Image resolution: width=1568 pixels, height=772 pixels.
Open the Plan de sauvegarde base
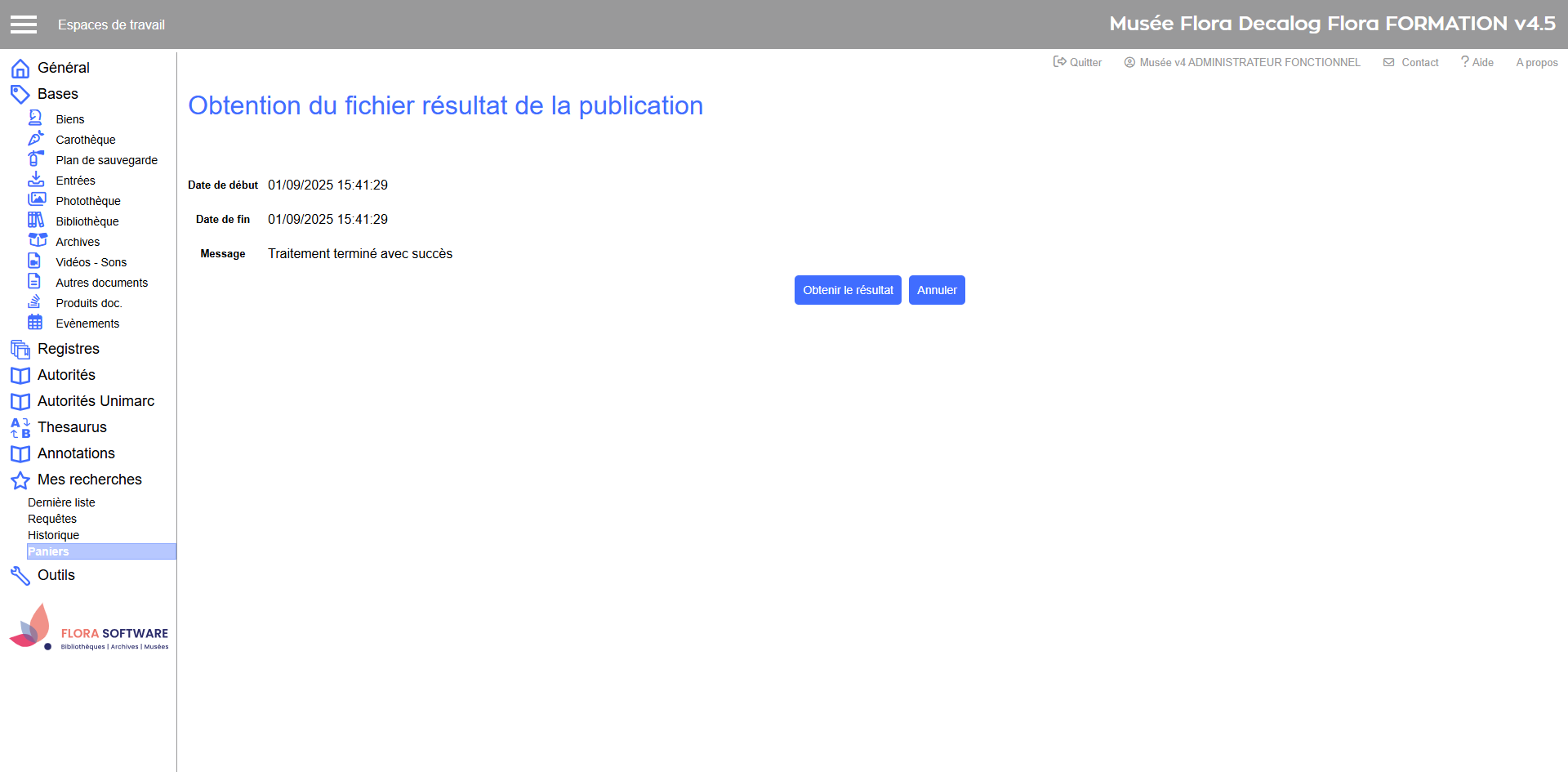[x=106, y=160]
